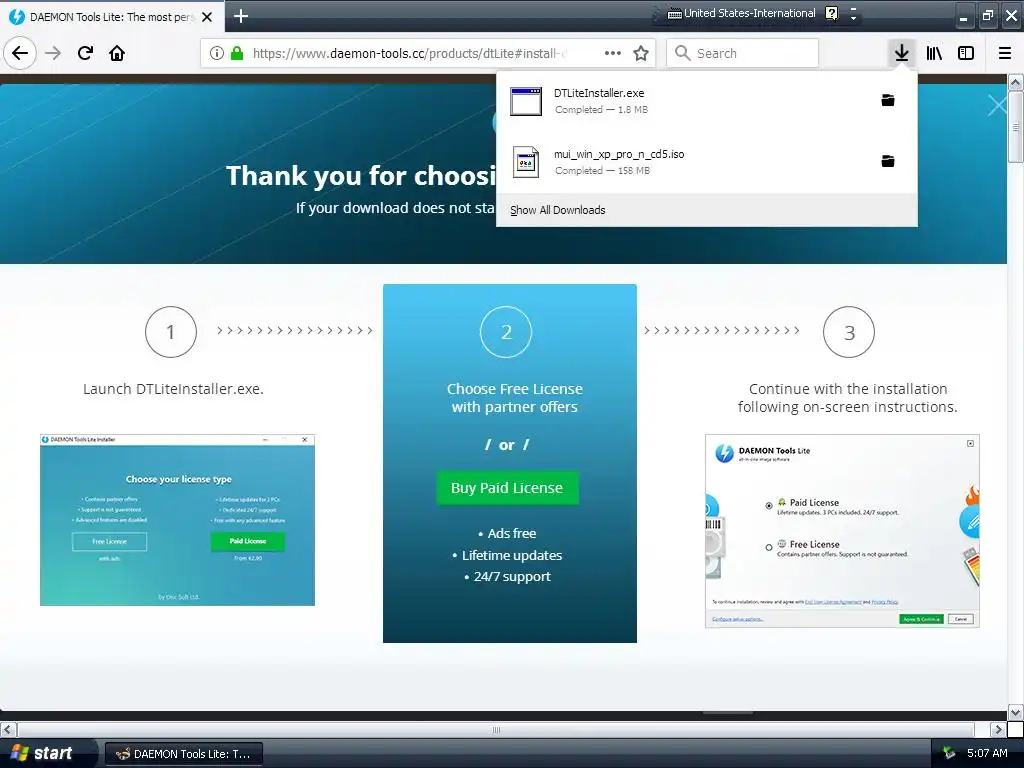The height and width of the screenshot is (768, 1024).
Task: Click the step 1 installer screenshot
Action: click(x=177, y=520)
